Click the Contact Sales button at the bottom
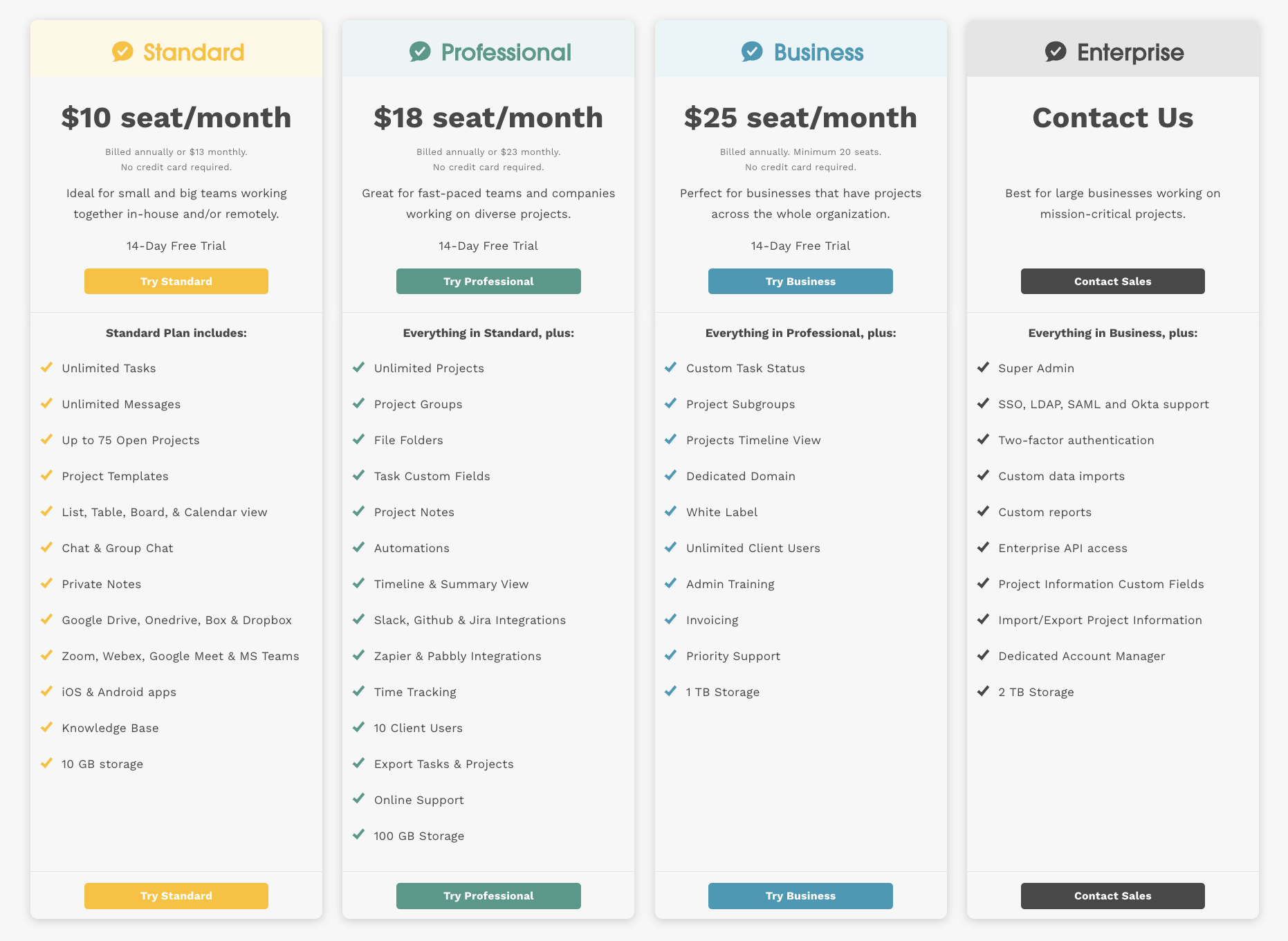 click(x=1112, y=895)
